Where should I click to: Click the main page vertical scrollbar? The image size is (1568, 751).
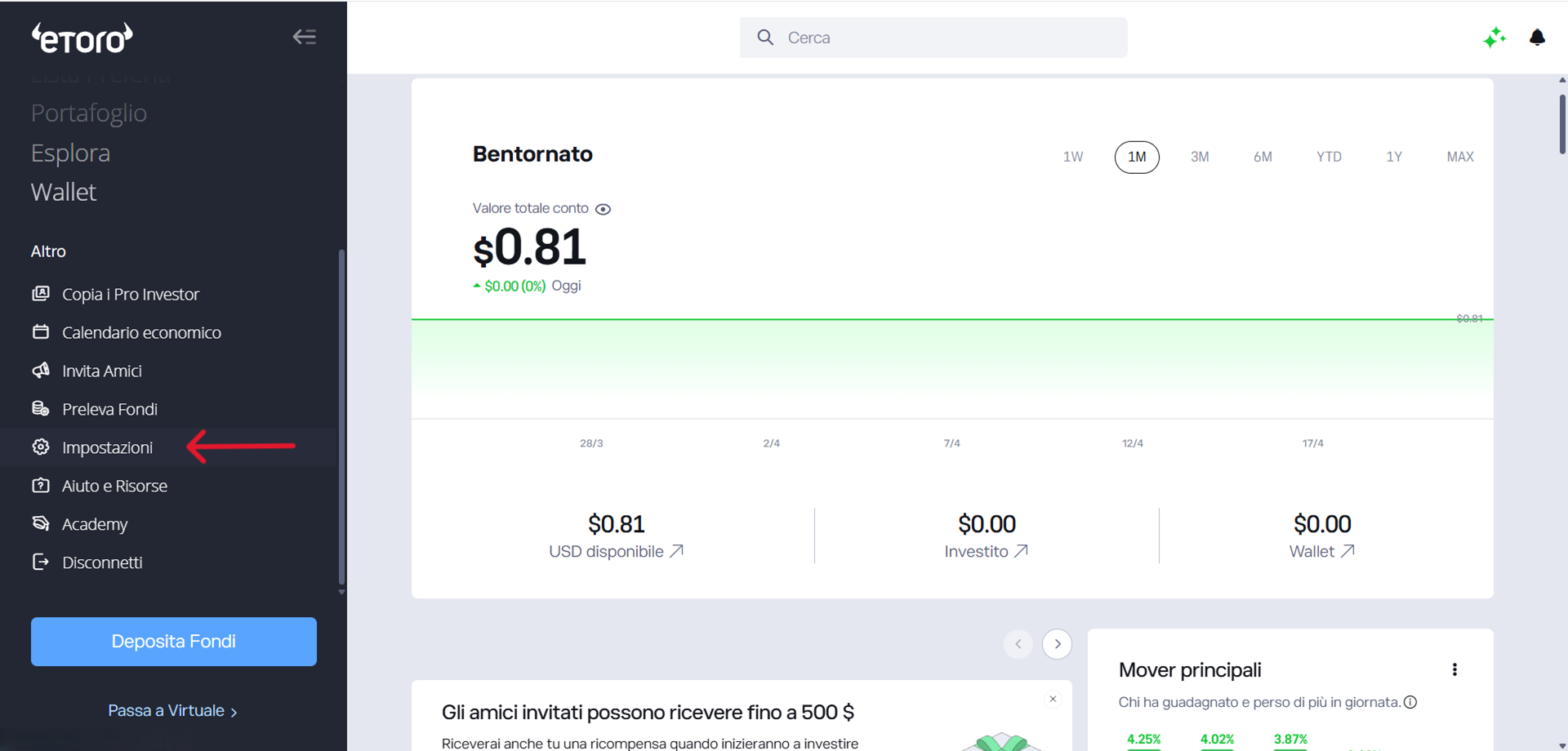click(x=1562, y=124)
